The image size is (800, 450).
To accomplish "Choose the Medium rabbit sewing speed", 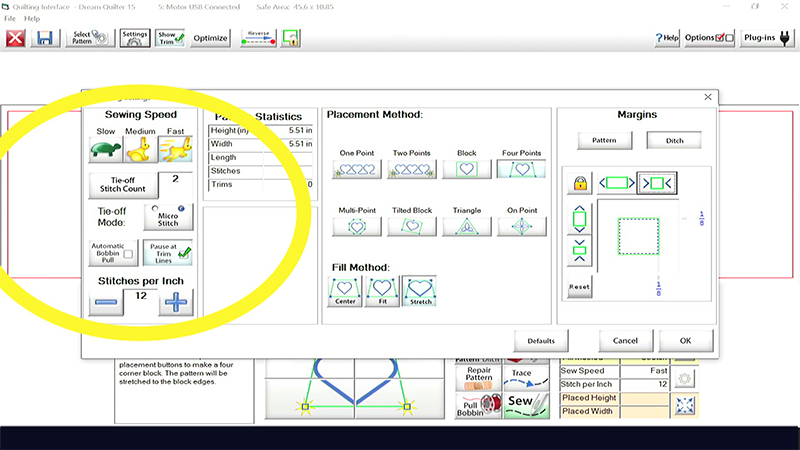I will pyautogui.click(x=140, y=150).
